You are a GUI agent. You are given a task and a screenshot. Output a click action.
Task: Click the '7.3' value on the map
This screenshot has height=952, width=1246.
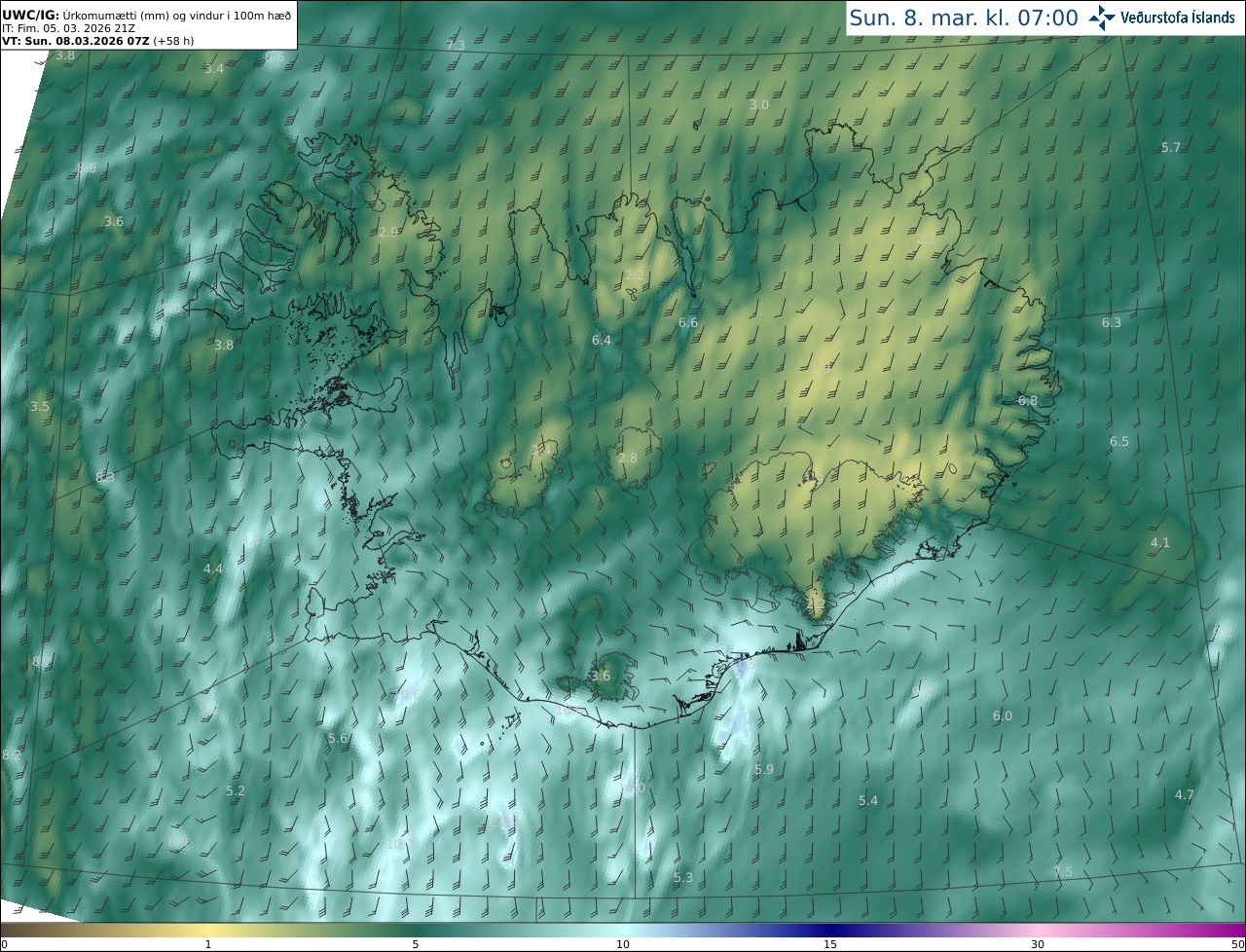(x=456, y=46)
